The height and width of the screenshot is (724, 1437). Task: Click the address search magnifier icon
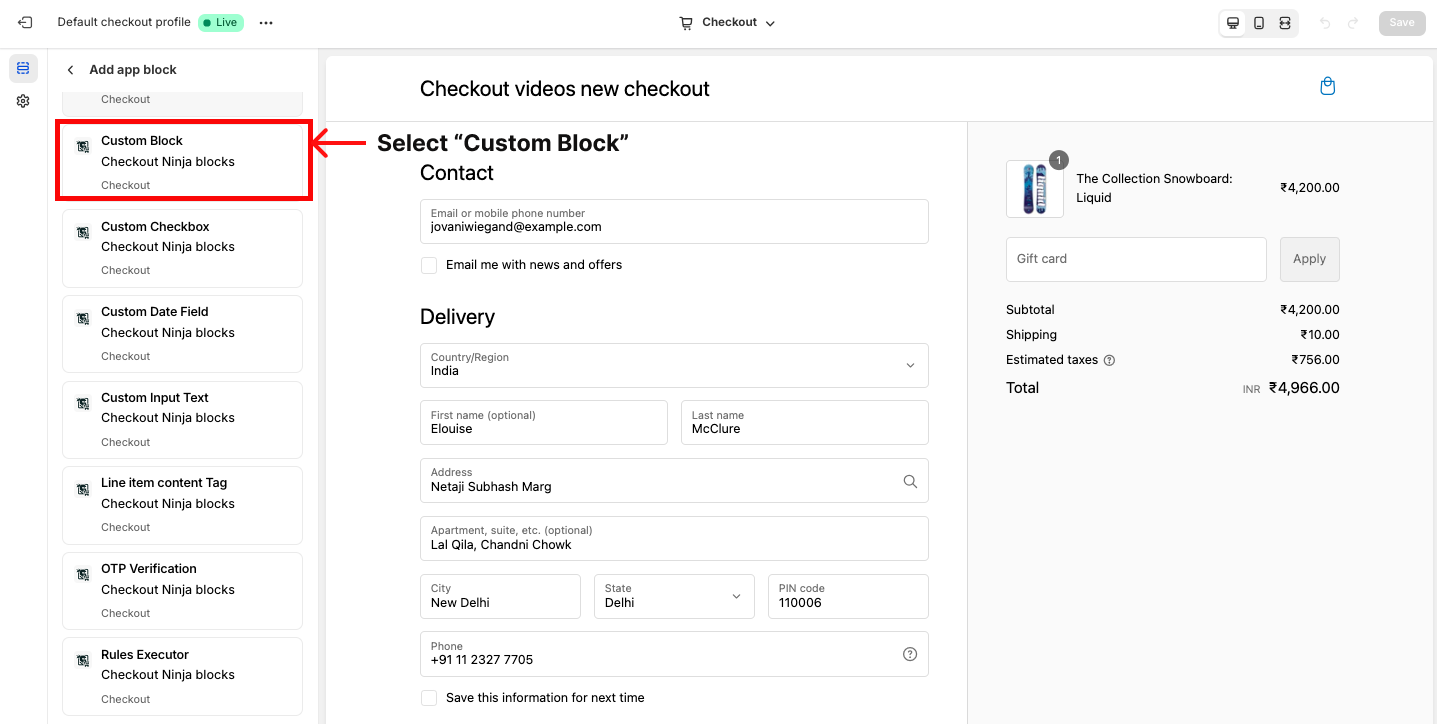(910, 481)
